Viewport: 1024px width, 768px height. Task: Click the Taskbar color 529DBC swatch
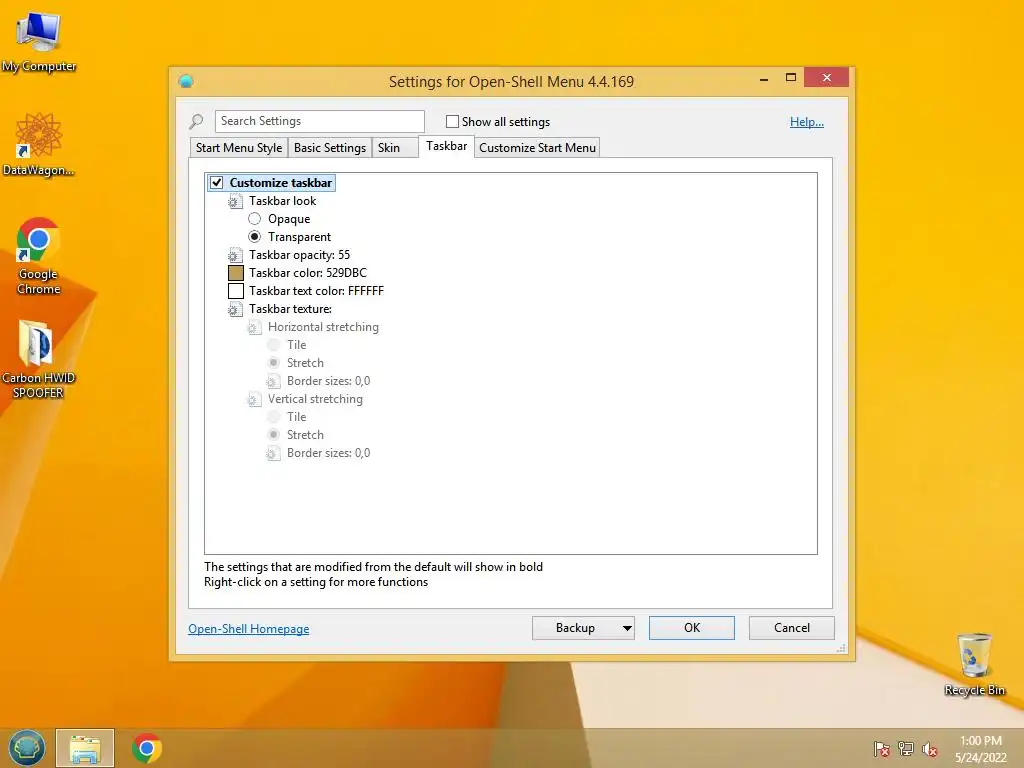pos(236,273)
